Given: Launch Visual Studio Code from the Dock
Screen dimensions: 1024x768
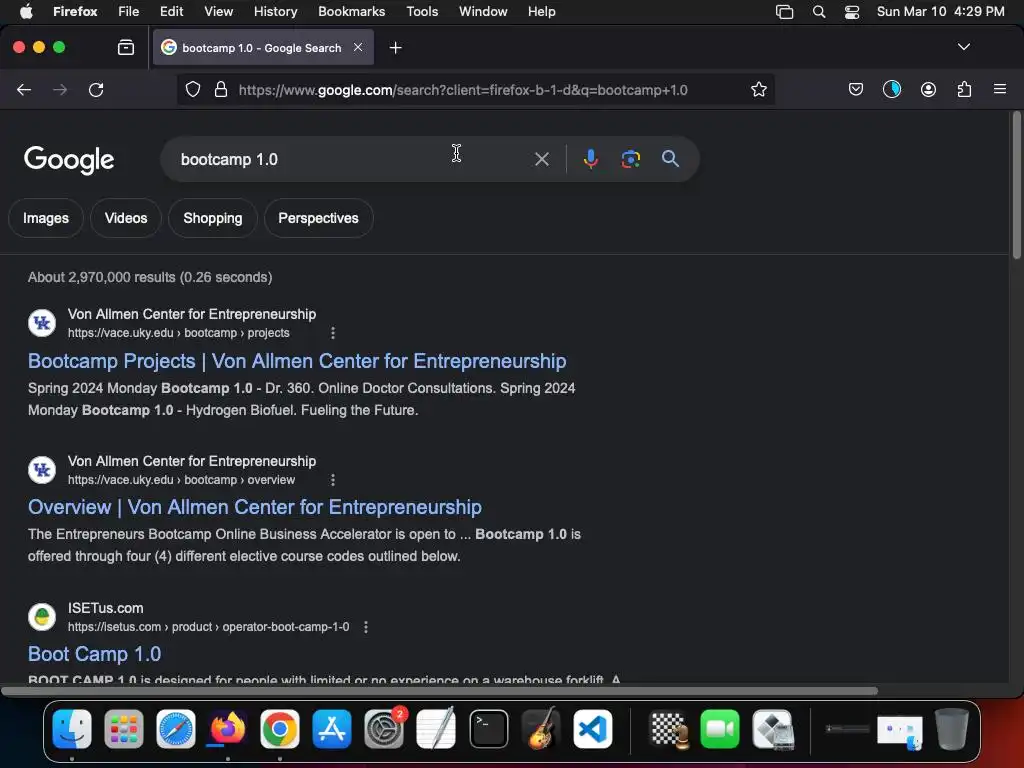Looking at the screenshot, I should (593, 729).
